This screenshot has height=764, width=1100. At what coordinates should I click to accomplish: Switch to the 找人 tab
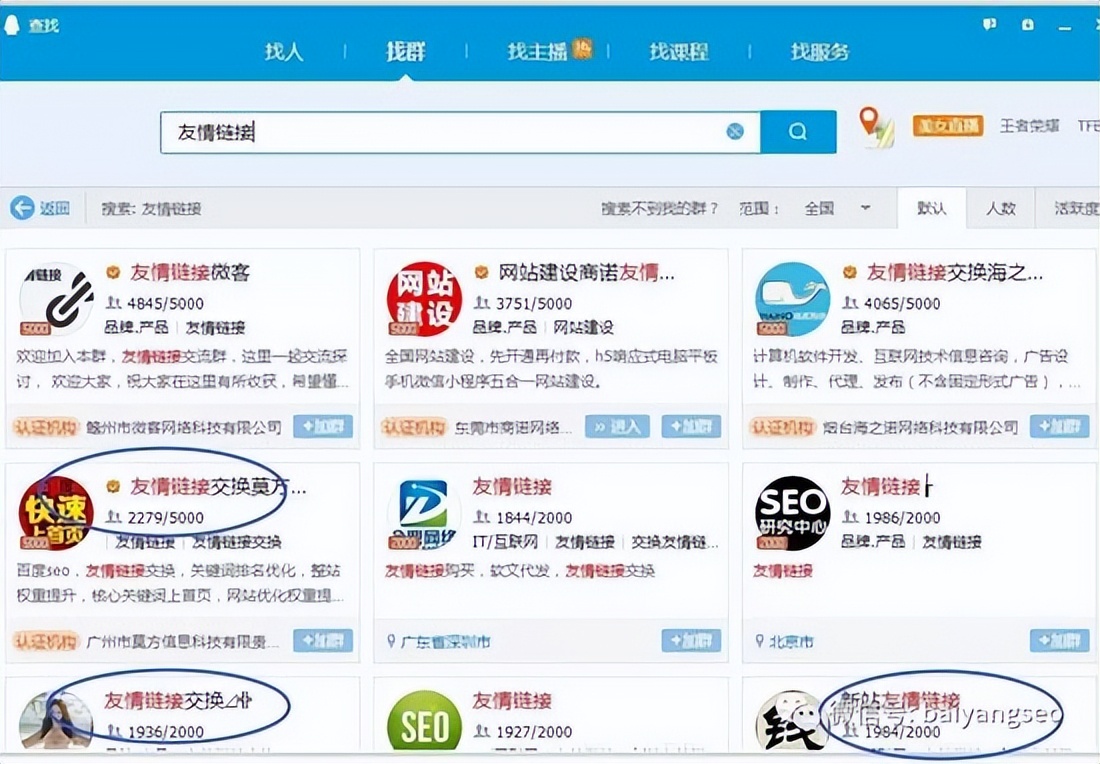[284, 51]
